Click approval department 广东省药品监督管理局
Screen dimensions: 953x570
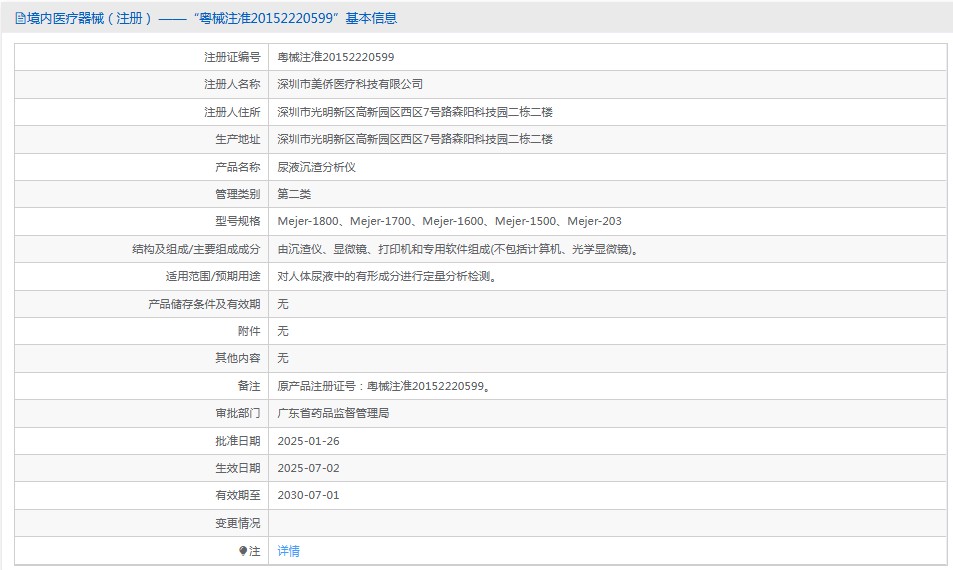[x=333, y=413]
